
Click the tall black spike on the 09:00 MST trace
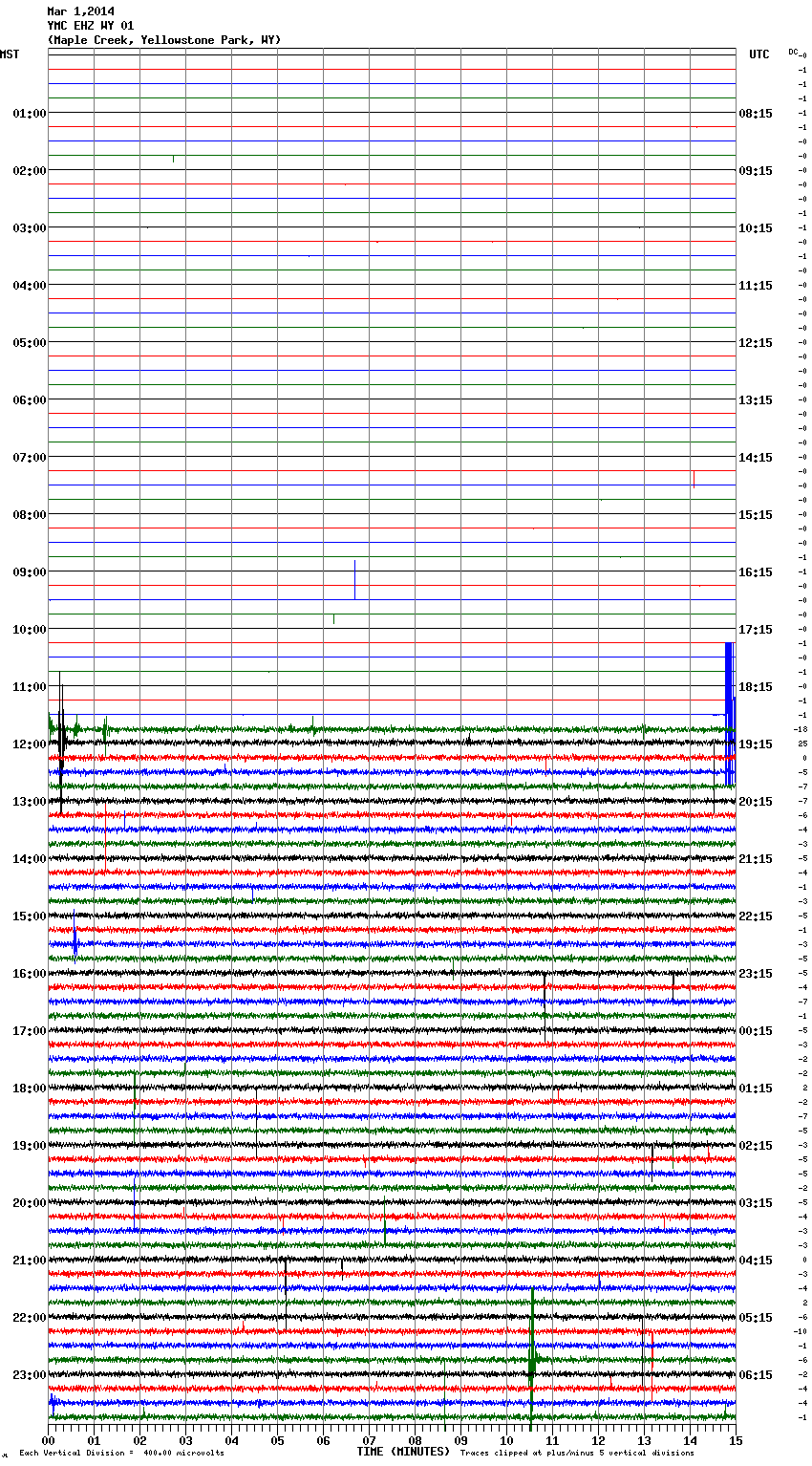354,579
